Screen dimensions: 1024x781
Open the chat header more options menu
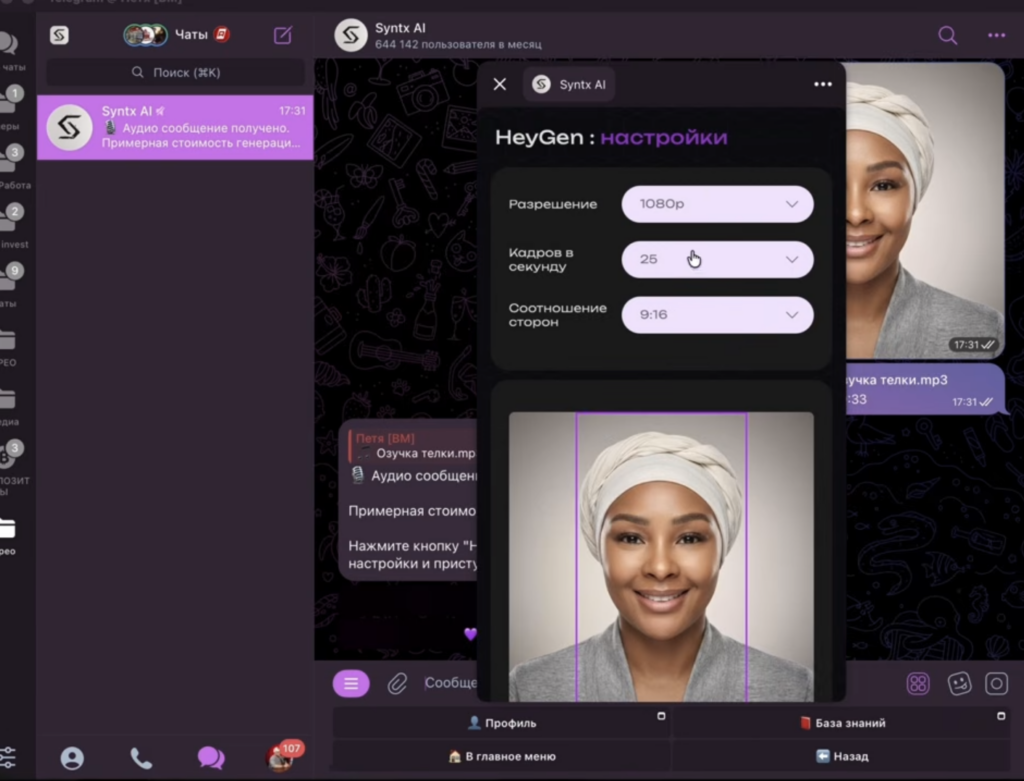pyautogui.click(x=996, y=35)
